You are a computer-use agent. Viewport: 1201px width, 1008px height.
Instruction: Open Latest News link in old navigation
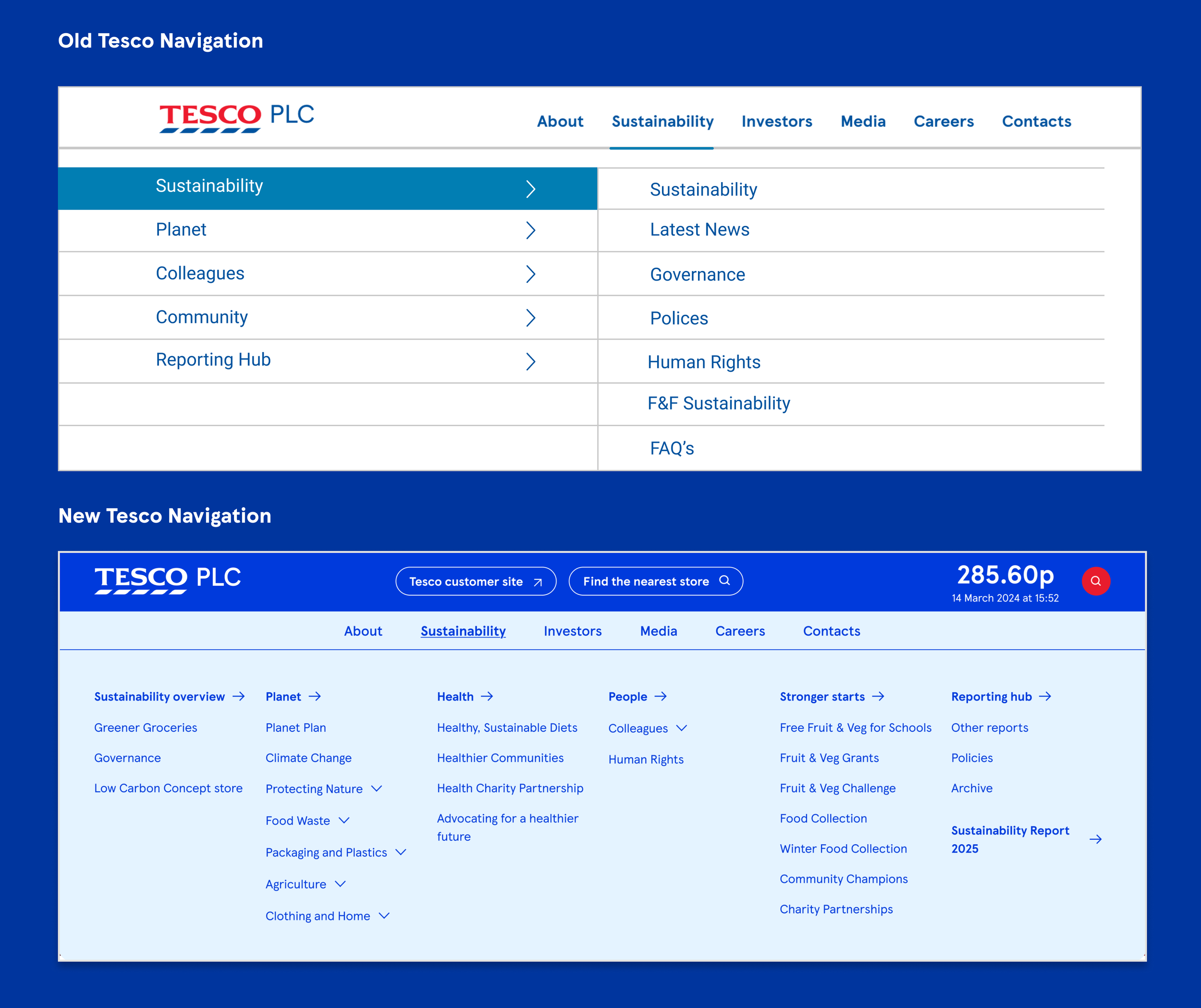pyautogui.click(x=699, y=229)
